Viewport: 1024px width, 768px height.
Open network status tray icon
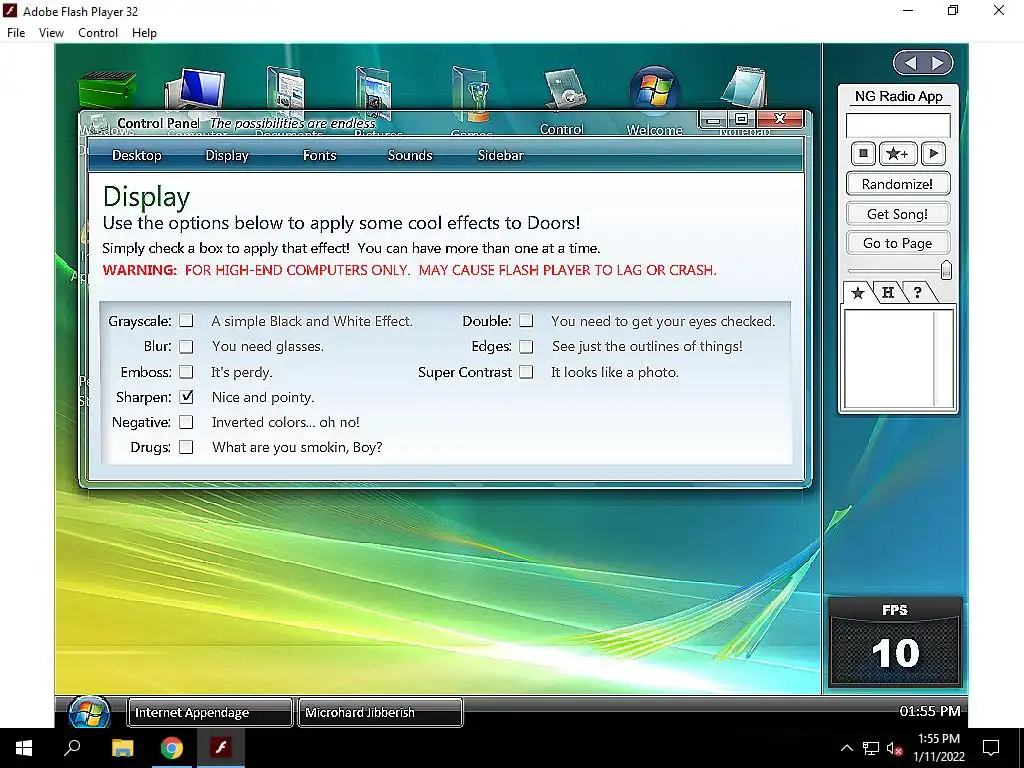pyautogui.click(x=871, y=748)
